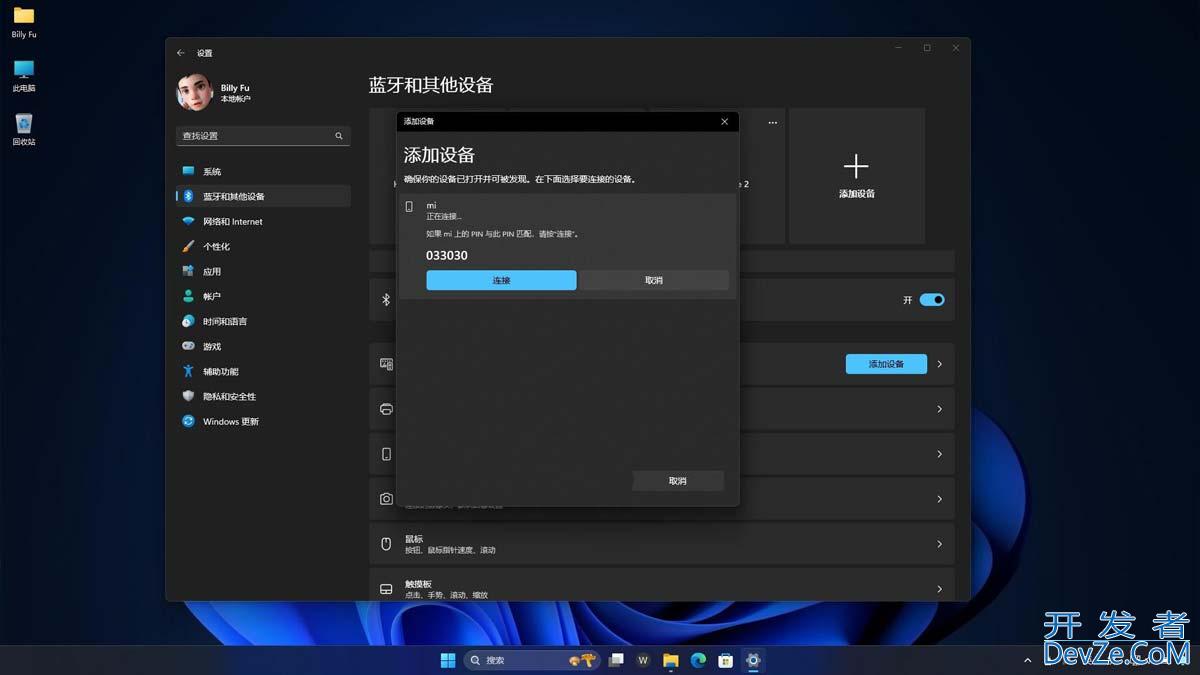Viewport: 1200px width, 675px height.
Task: Open Task View on the taskbar
Action: click(x=617, y=660)
